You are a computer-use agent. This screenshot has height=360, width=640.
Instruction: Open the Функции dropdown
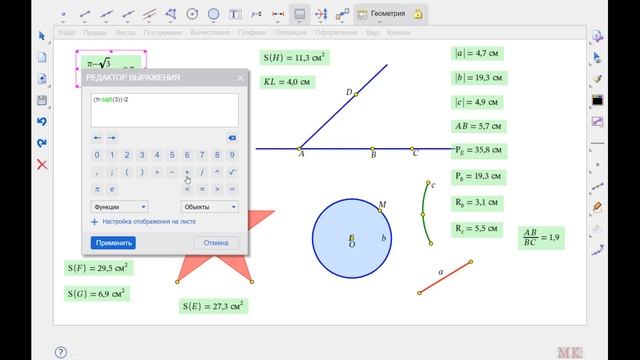(119, 207)
